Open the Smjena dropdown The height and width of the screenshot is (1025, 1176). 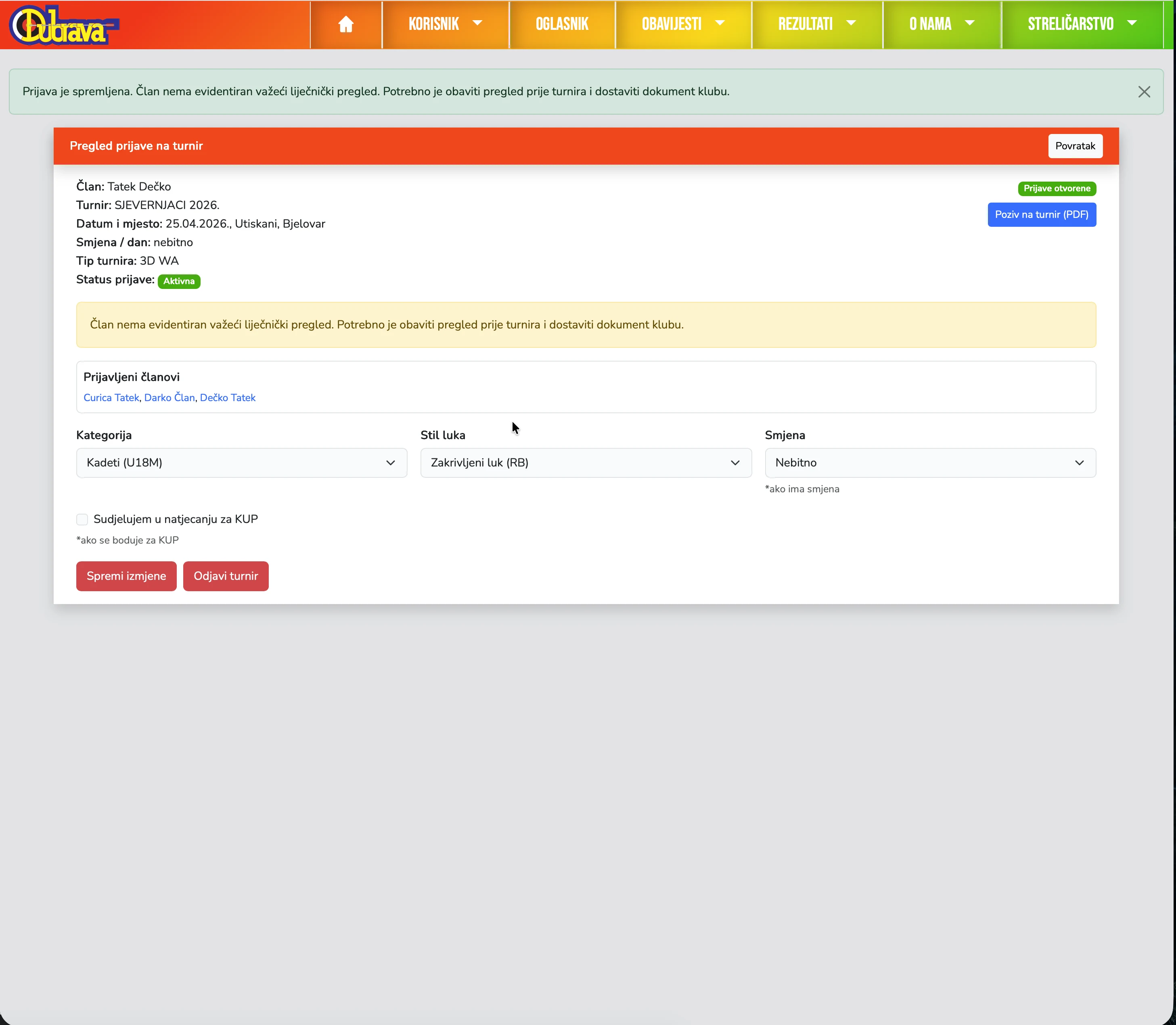pyautogui.click(x=929, y=463)
